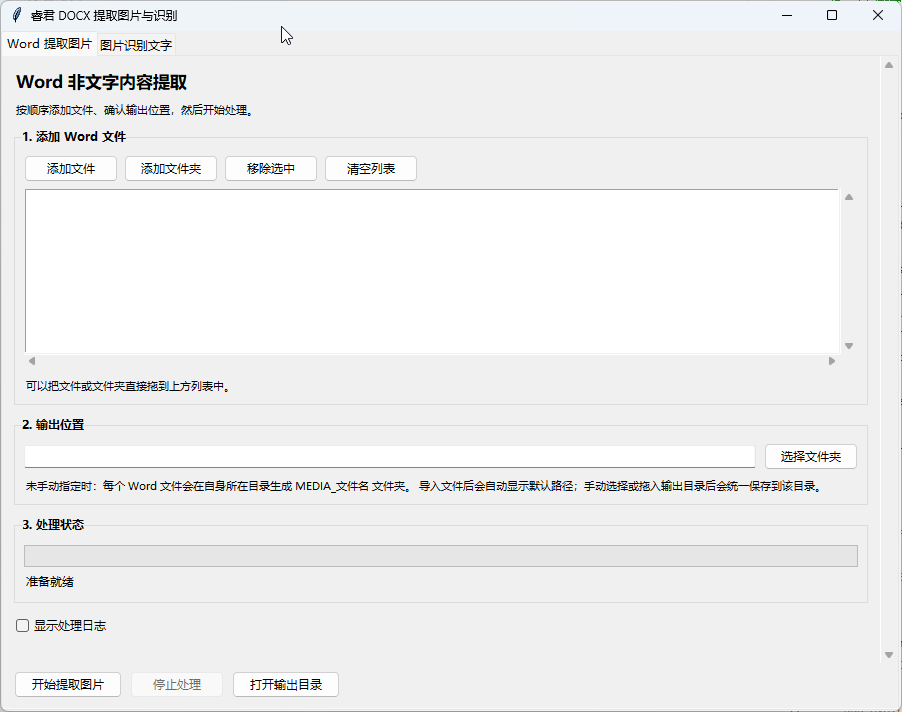Screen dimensions: 902x712
Task: Click the file list scroll-left arrow
Action: [x=32, y=361]
